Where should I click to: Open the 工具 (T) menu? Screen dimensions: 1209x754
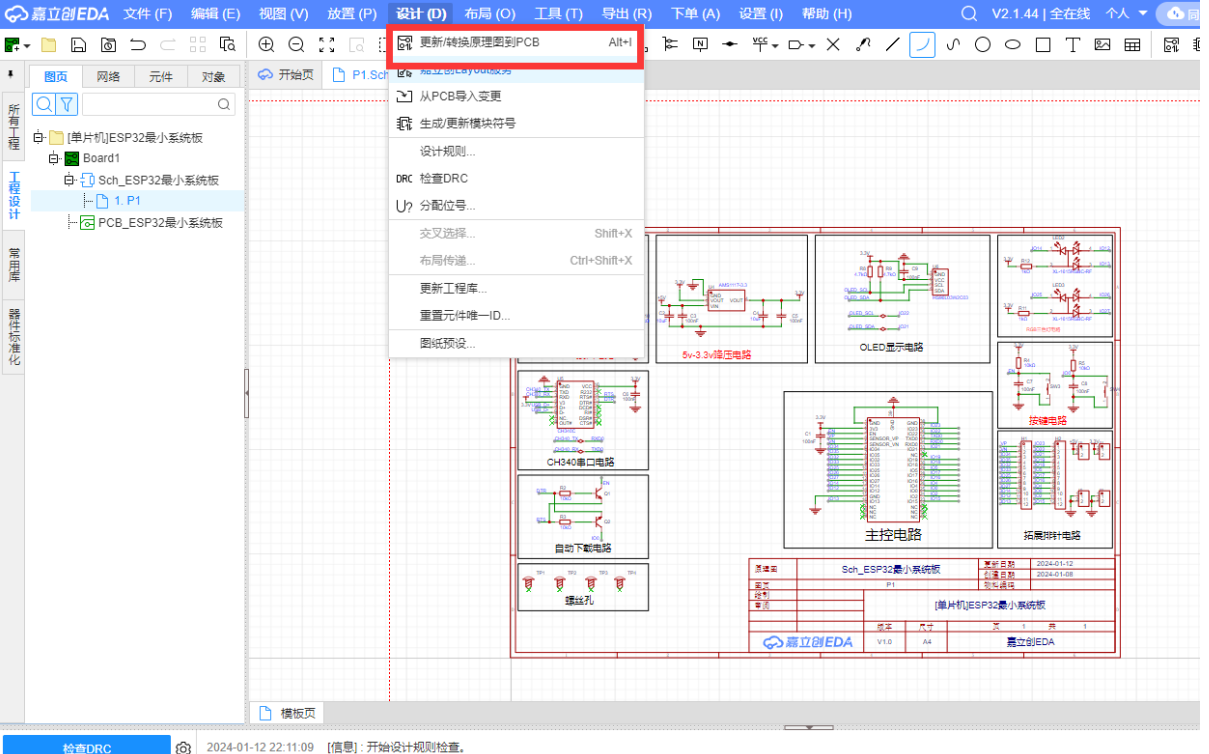[x=559, y=14]
